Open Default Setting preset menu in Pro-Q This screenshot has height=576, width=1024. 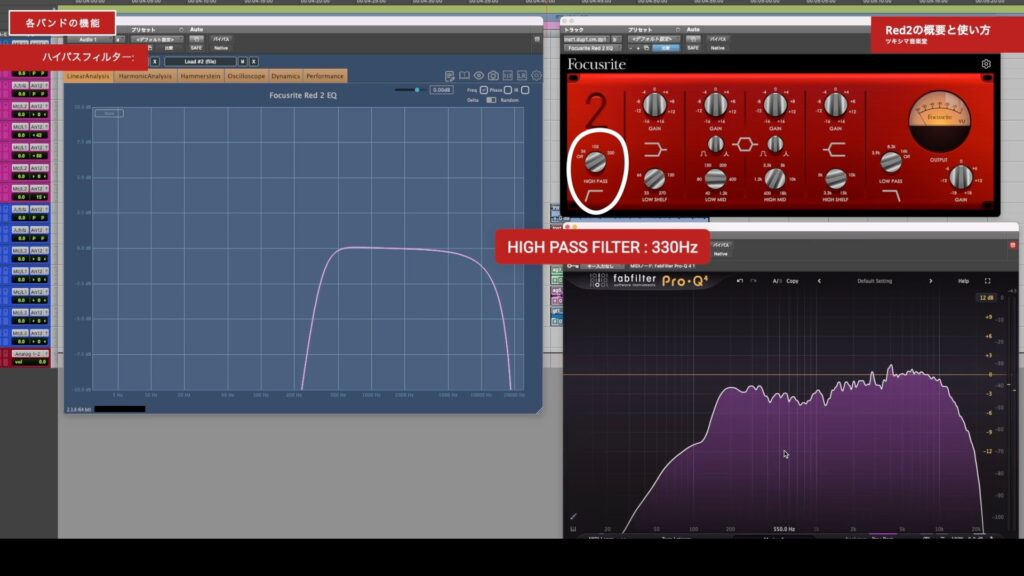[x=874, y=281]
